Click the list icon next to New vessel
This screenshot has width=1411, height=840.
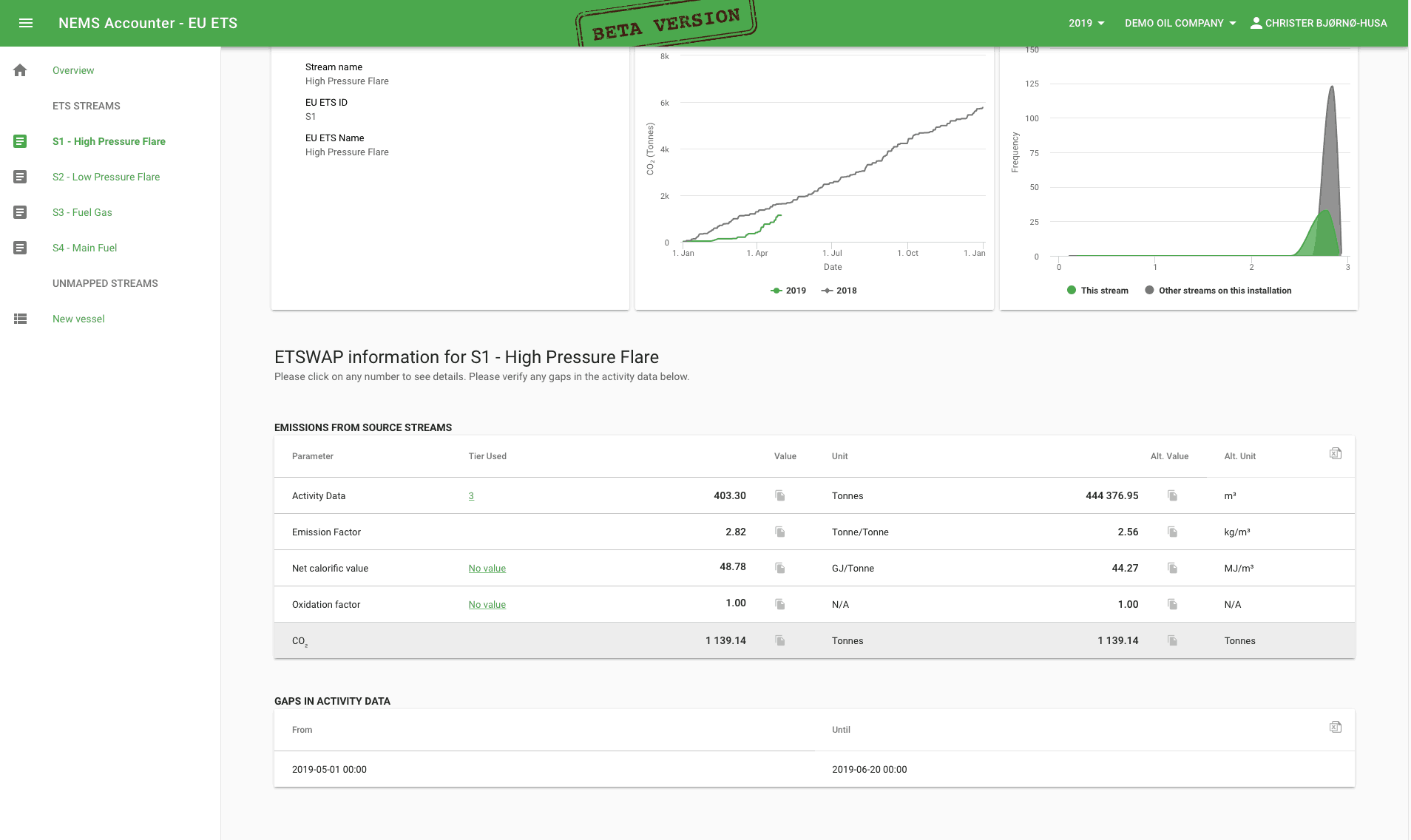[x=20, y=319]
